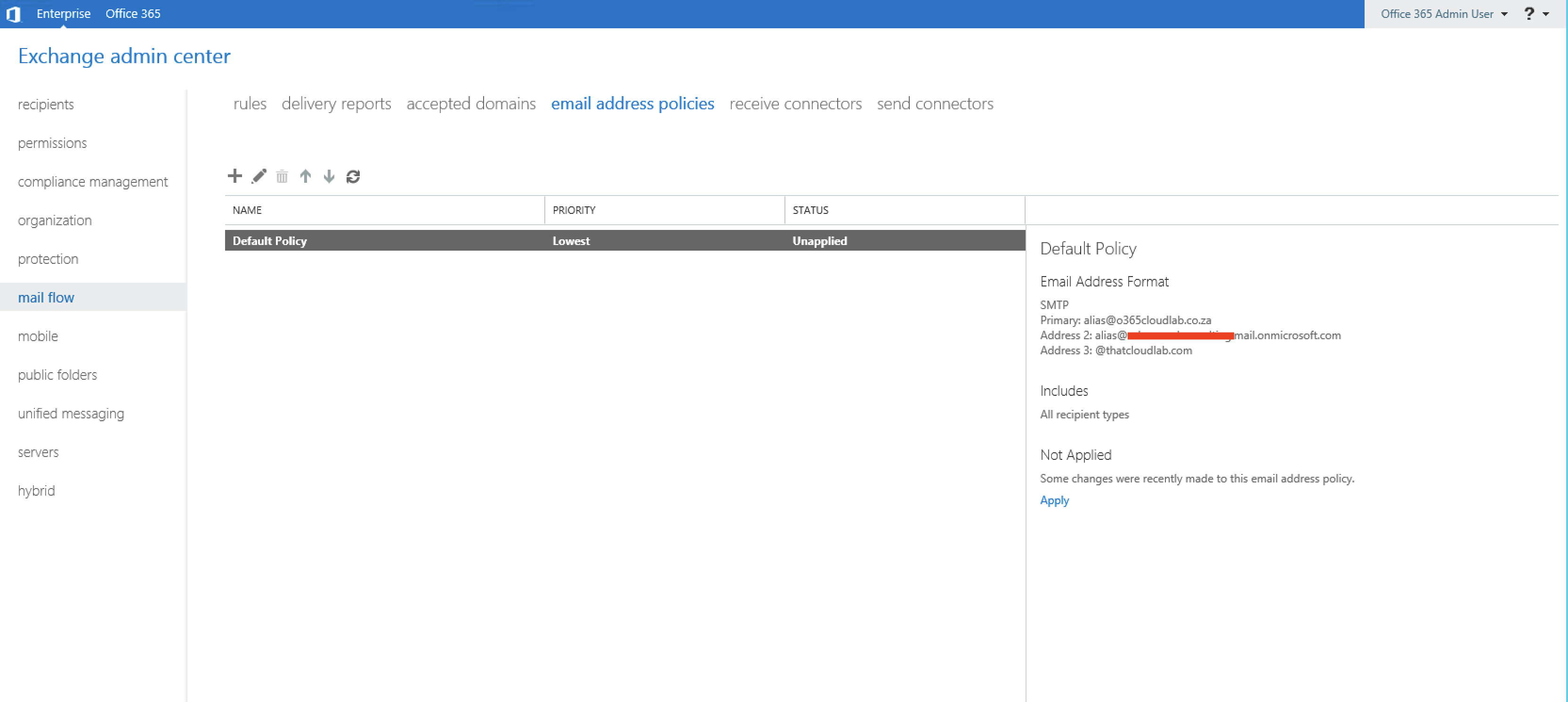1568x702 pixels.
Task: Click the move up arrow icon
Action: pyautogui.click(x=306, y=177)
